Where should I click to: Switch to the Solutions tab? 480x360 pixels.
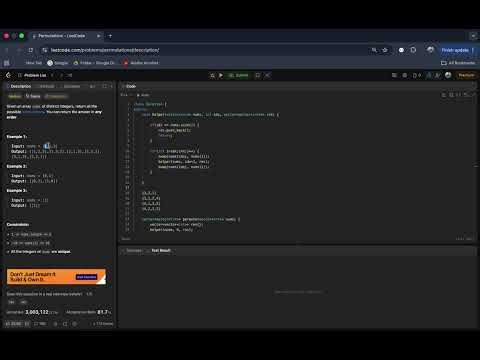(x=71, y=86)
